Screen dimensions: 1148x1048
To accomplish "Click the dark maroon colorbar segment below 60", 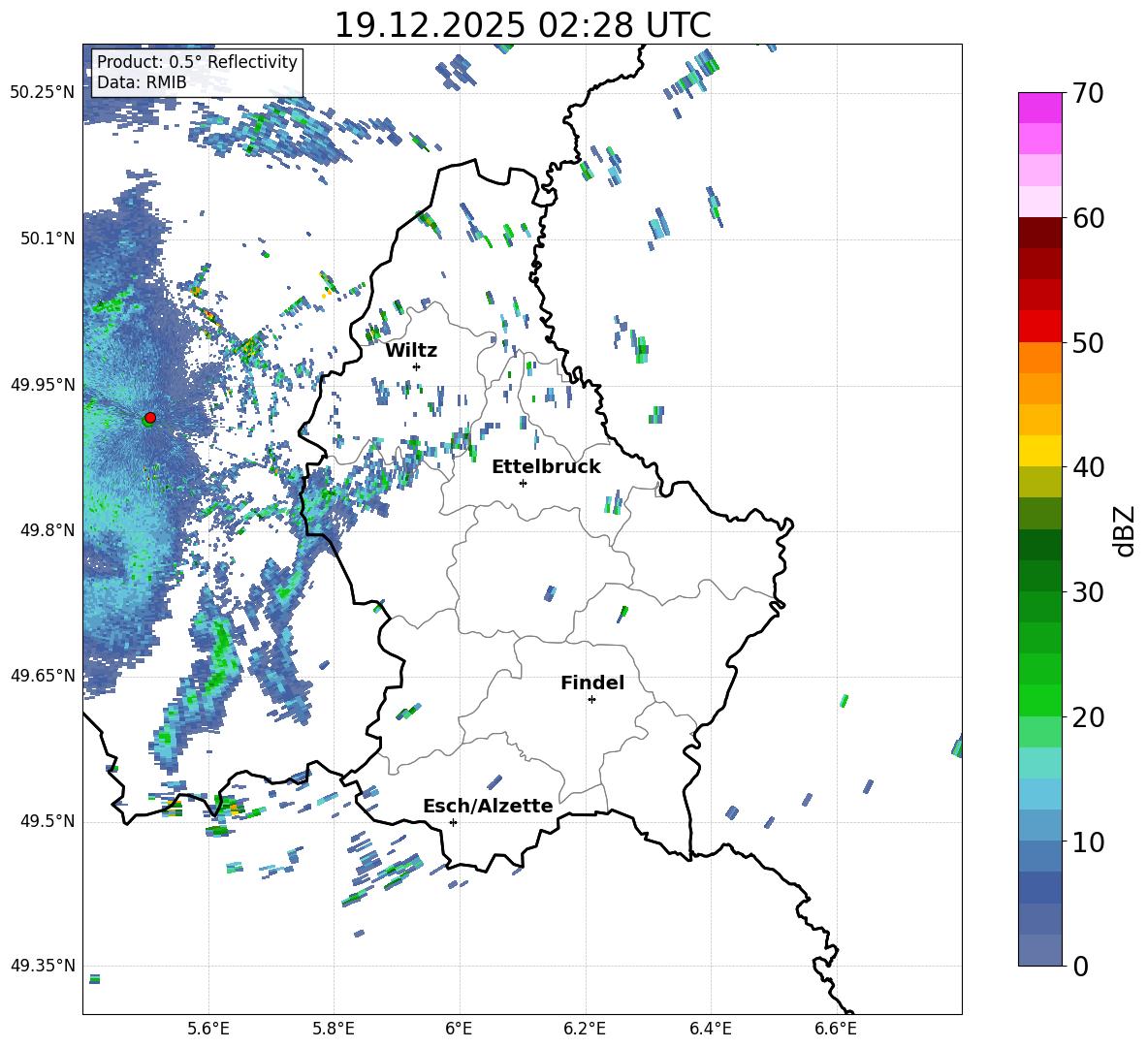I will pyautogui.click(x=1040, y=233).
